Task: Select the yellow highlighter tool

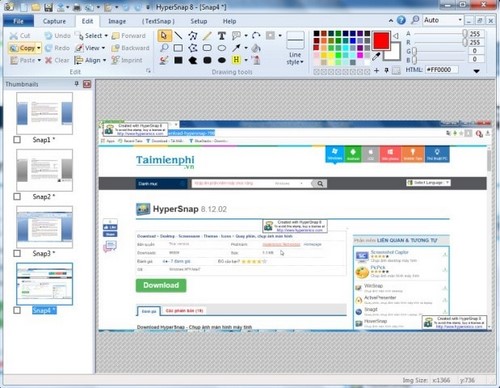Action: 236,60
